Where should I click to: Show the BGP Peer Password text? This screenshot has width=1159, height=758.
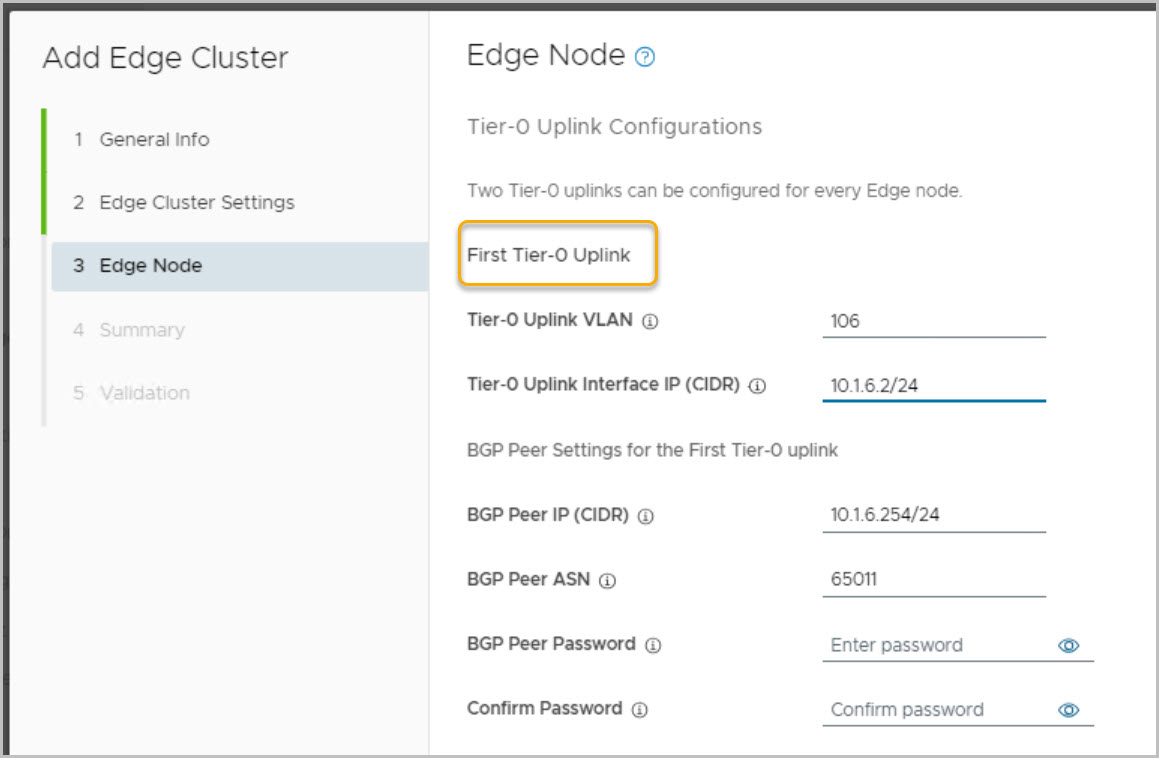click(x=1068, y=646)
